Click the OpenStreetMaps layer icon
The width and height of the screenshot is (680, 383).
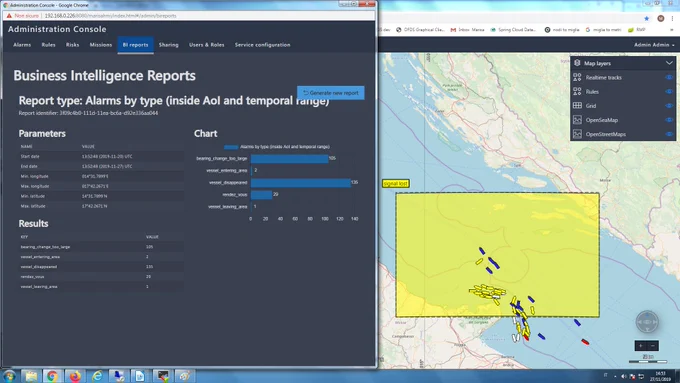point(577,134)
